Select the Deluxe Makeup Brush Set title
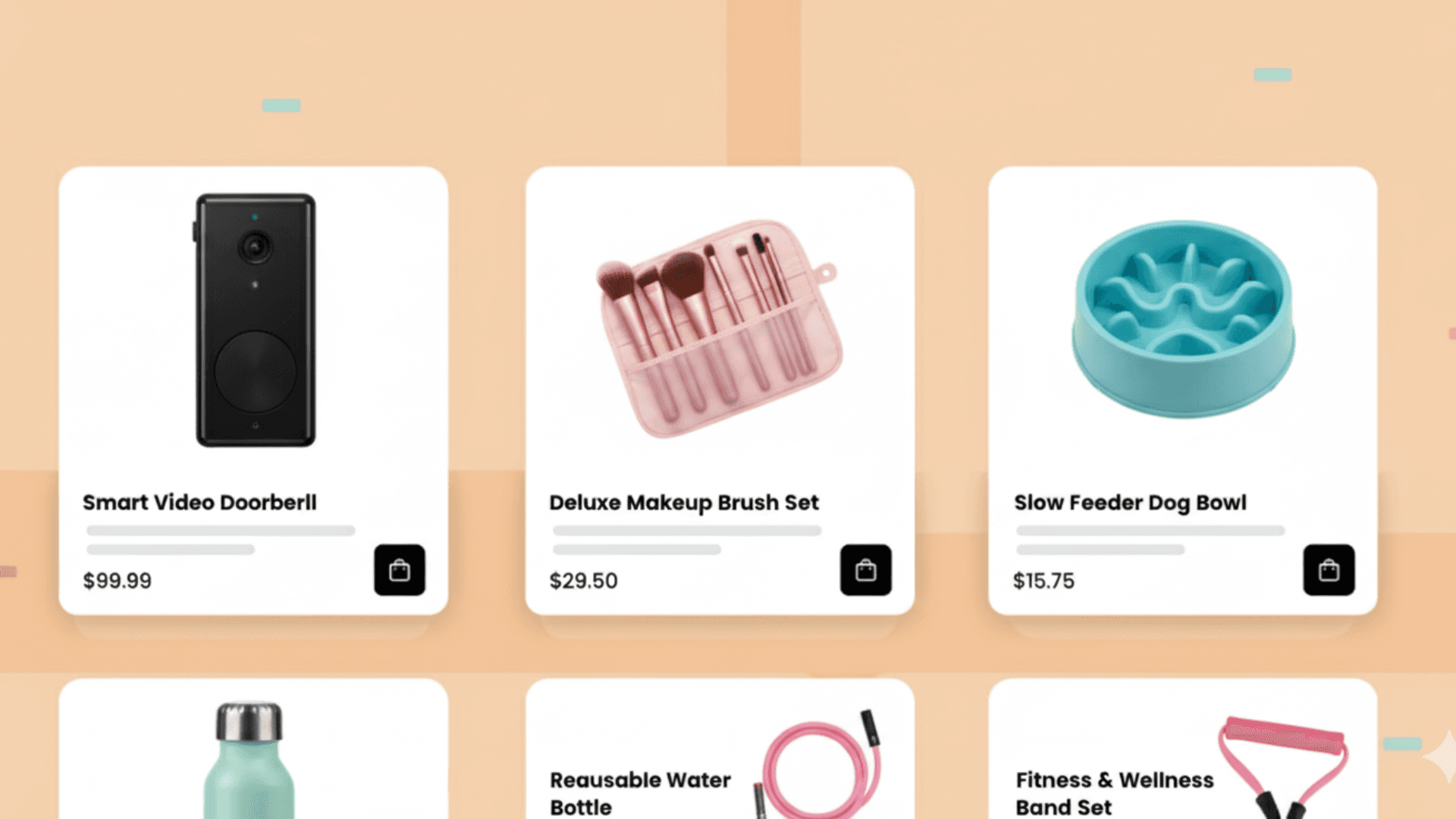Image resolution: width=1456 pixels, height=819 pixels. click(684, 503)
